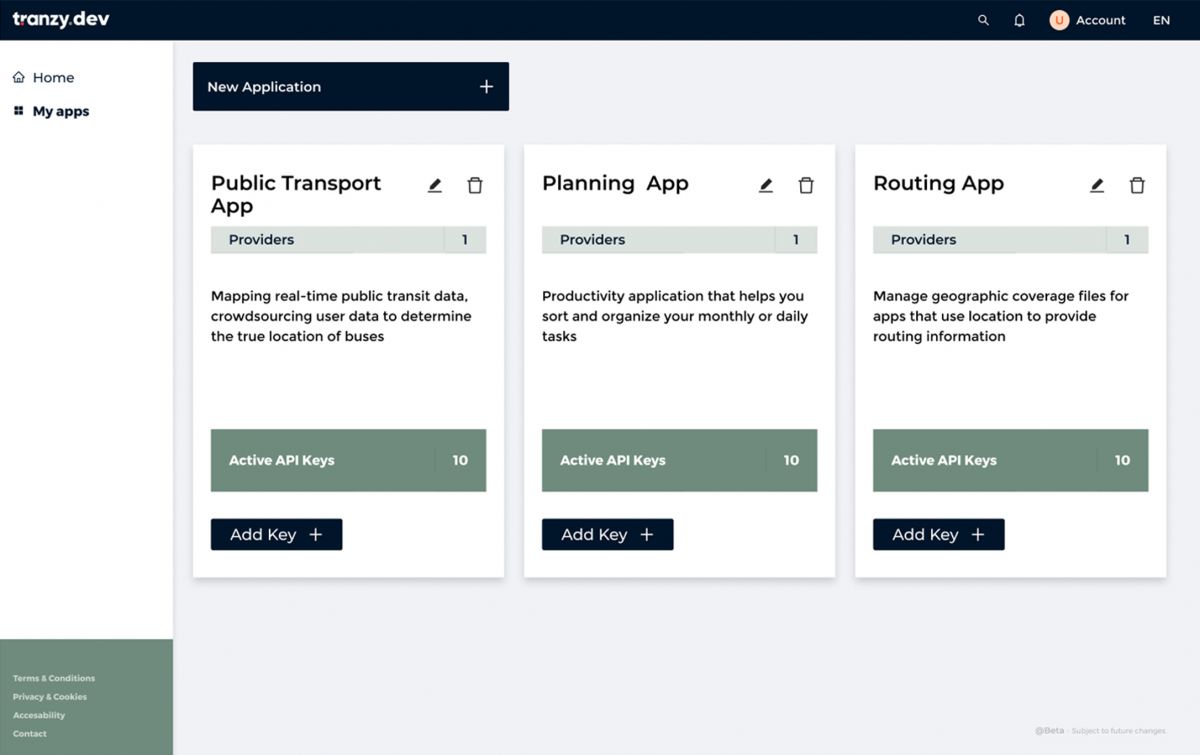The image size is (1200, 755).
Task: Click the tranzy.dev logo
Action: pos(61,19)
